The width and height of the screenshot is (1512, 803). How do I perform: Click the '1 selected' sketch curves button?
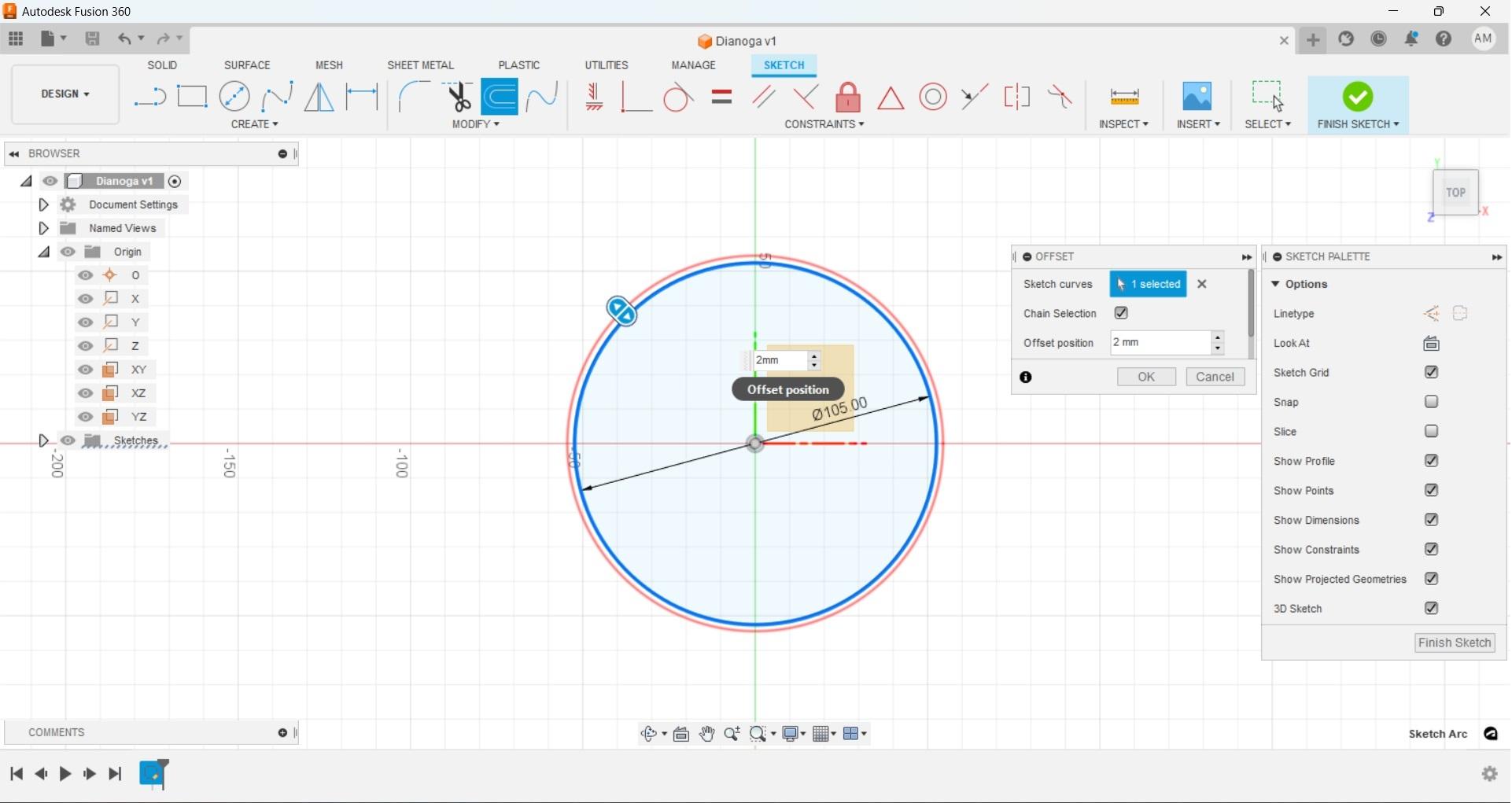point(1148,284)
